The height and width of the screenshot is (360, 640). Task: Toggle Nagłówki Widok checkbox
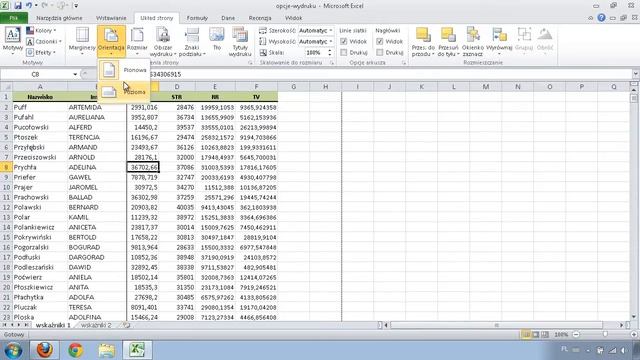coord(380,42)
